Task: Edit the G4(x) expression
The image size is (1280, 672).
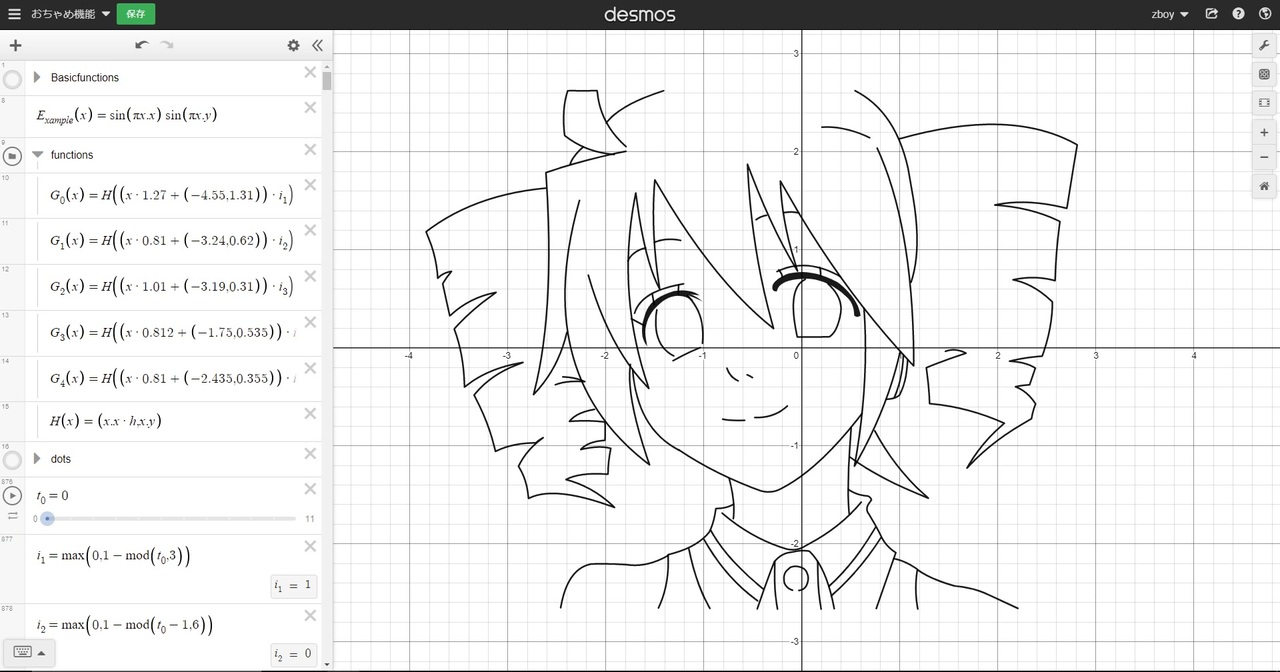Action: click(172, 379)
